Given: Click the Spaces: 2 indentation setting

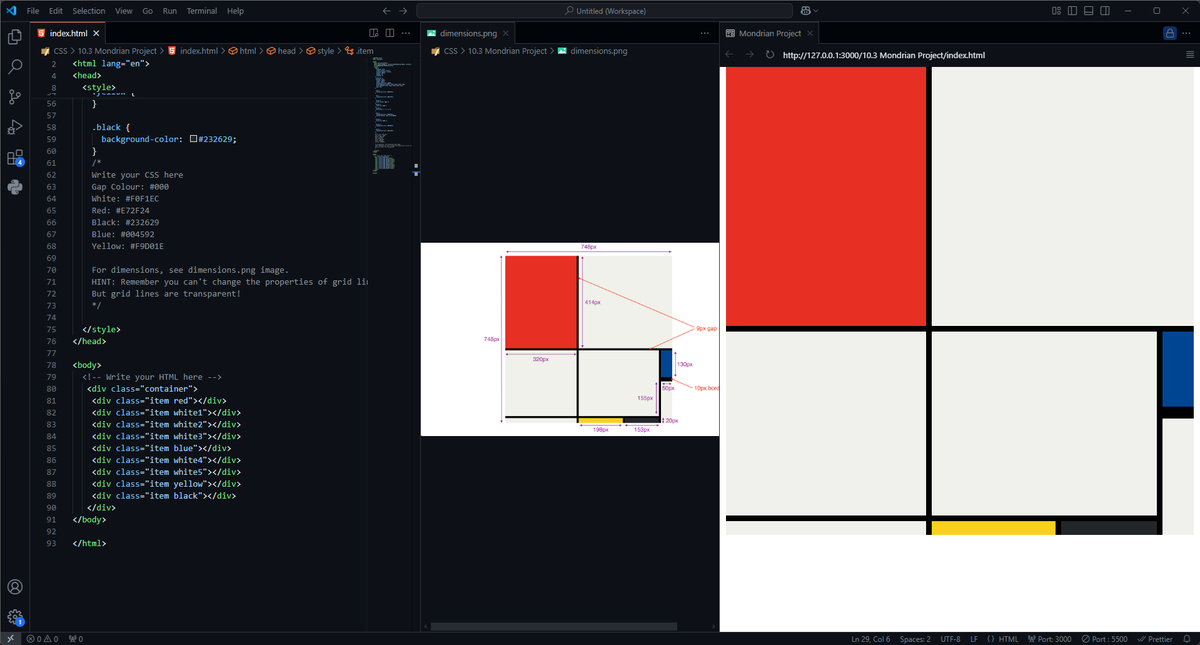Looking at the screenshot, I should [x=915, y=638].
